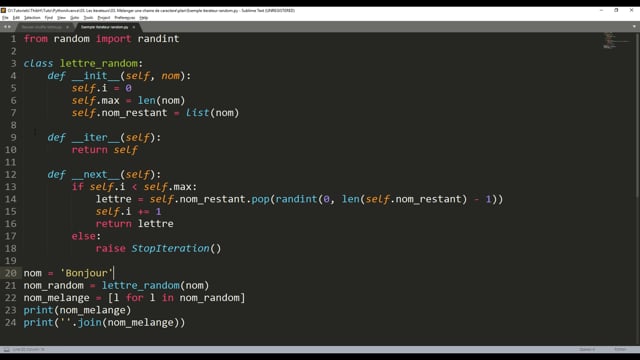Open the Selection menu
The width and height of the screenshot is (640, 360).
tap(32, 18)
